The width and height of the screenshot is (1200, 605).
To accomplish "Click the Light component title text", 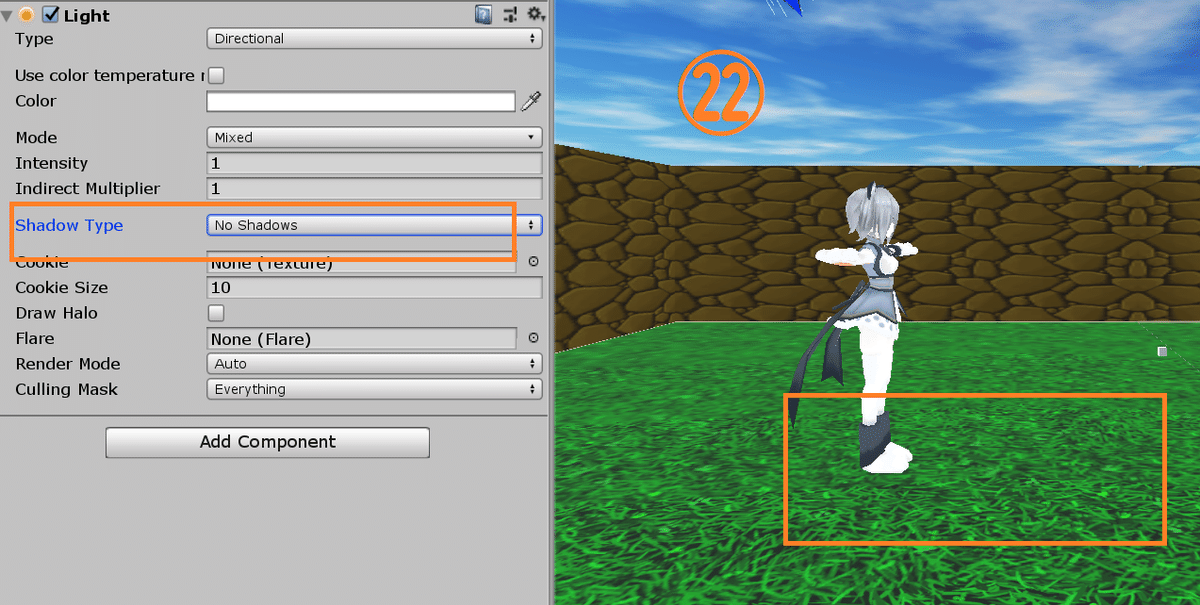I will coord(87,16).
